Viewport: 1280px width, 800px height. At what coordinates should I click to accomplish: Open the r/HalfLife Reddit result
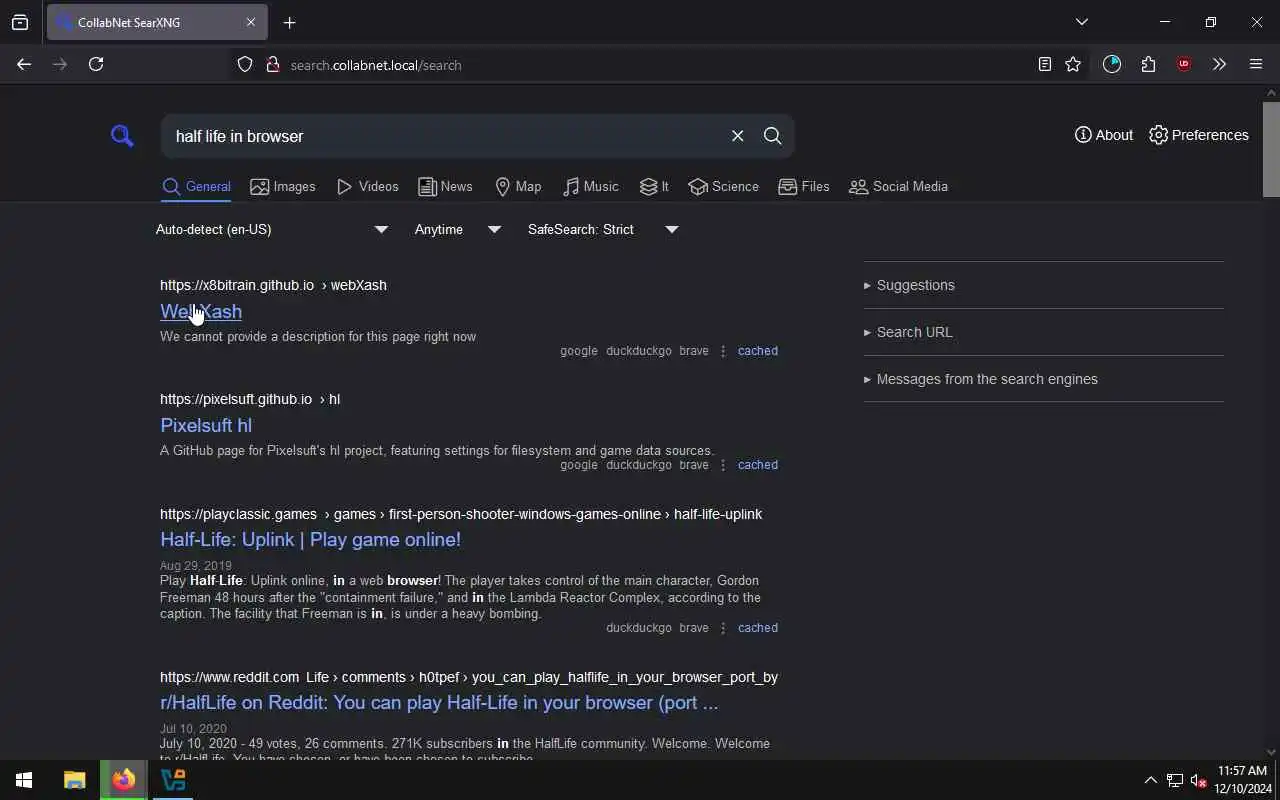439,702
